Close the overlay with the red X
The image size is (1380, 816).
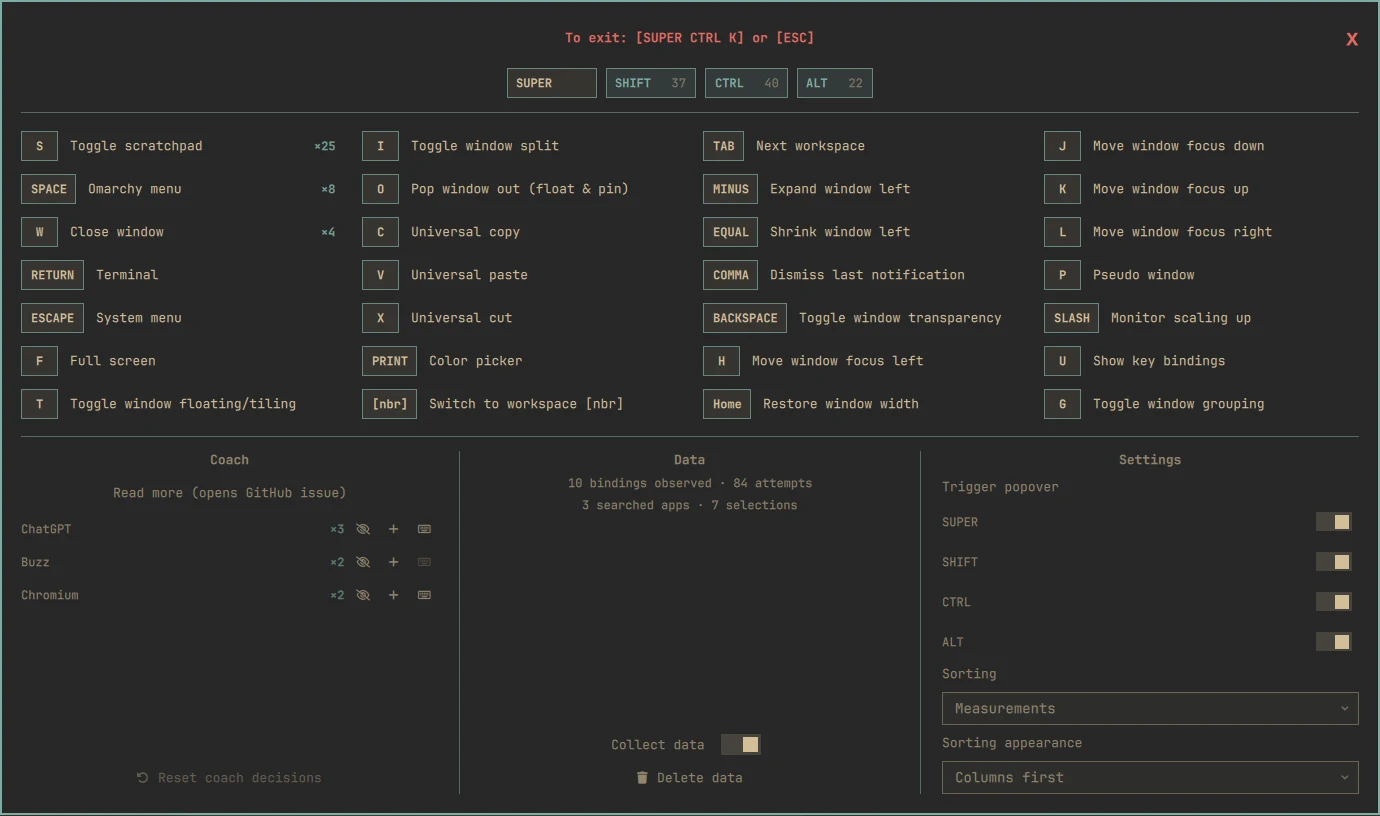(x=1352, y=39)
